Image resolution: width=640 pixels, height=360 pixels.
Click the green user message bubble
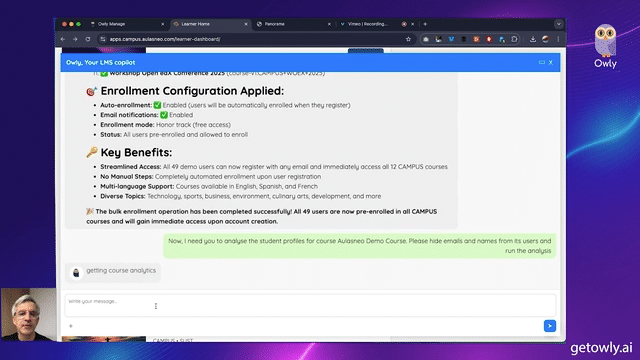pos(360,246)
